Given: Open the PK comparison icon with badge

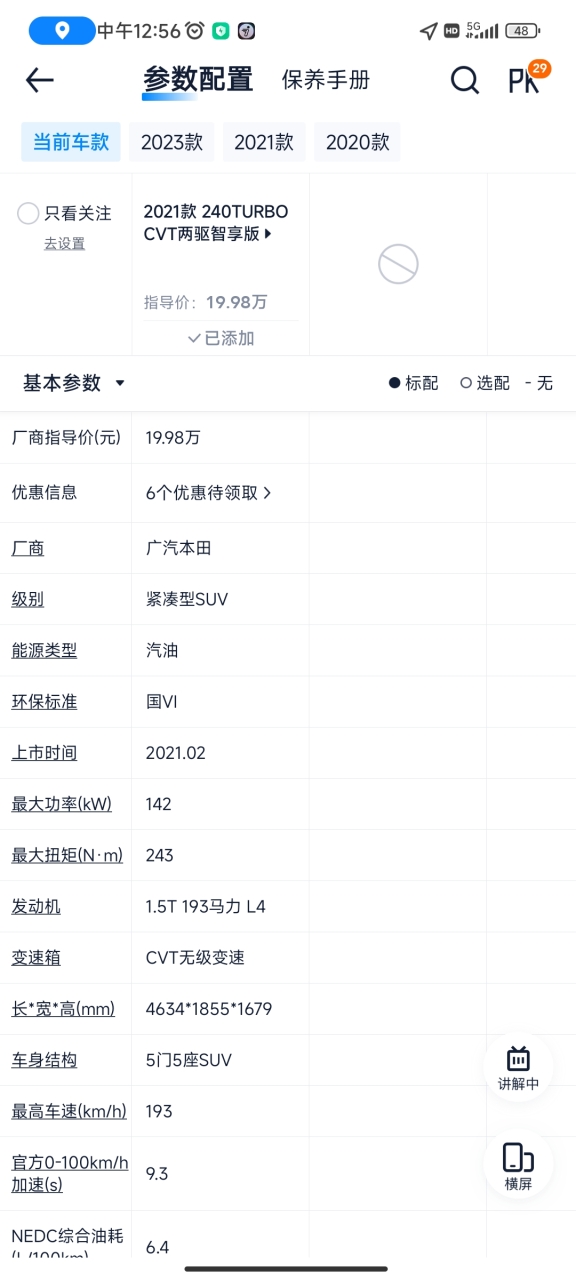Looking at the screenshot, I should pos(526,78).
